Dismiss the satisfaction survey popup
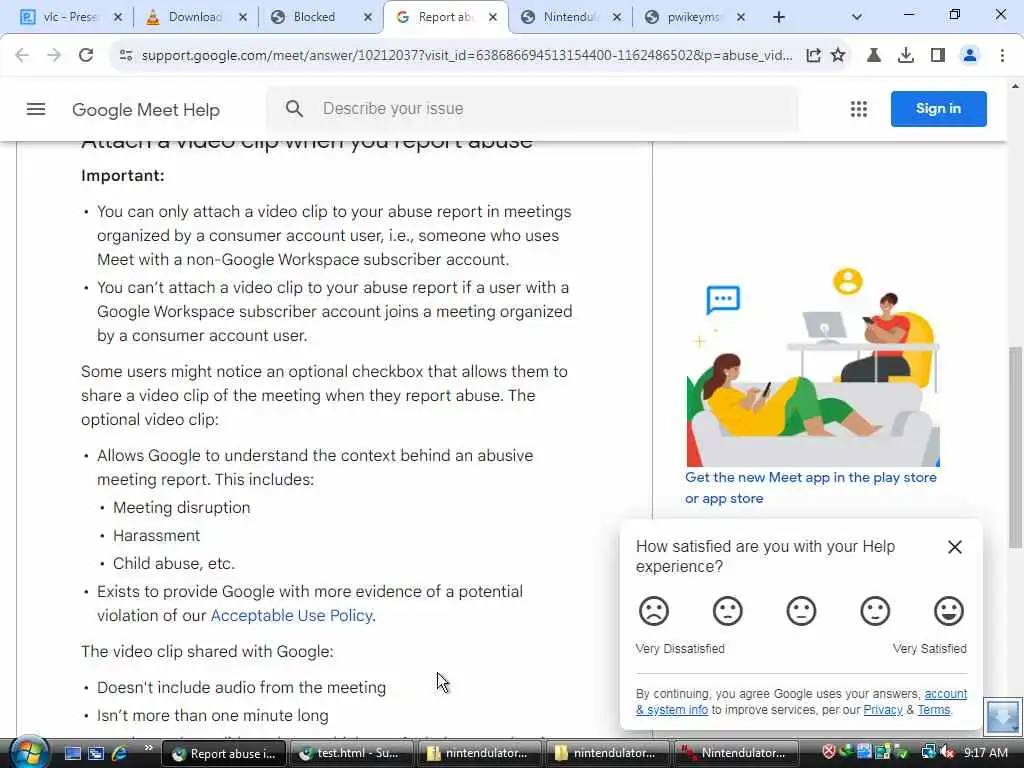 tap(955, 547)
